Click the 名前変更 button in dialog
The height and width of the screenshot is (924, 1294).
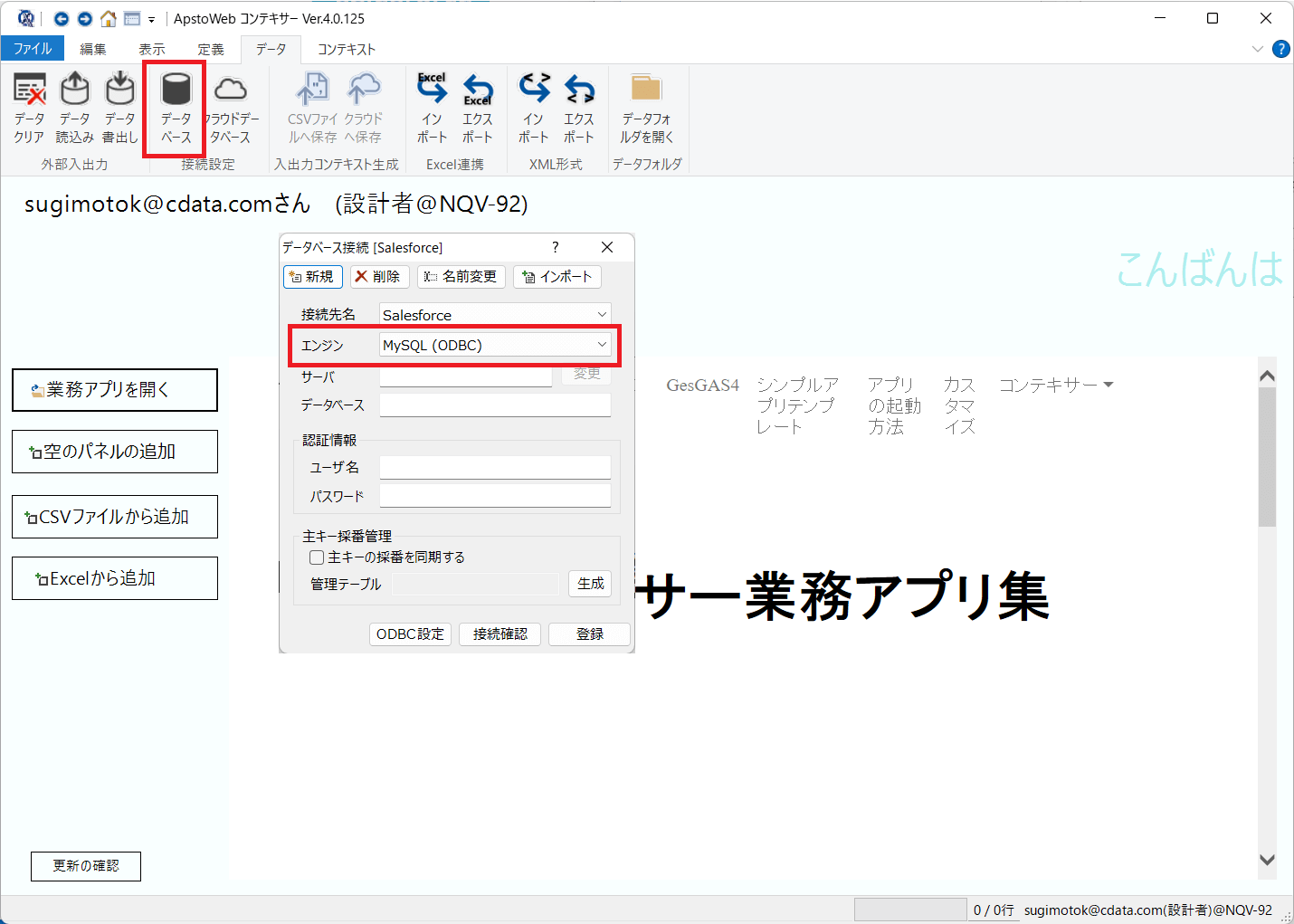[461, 277]
